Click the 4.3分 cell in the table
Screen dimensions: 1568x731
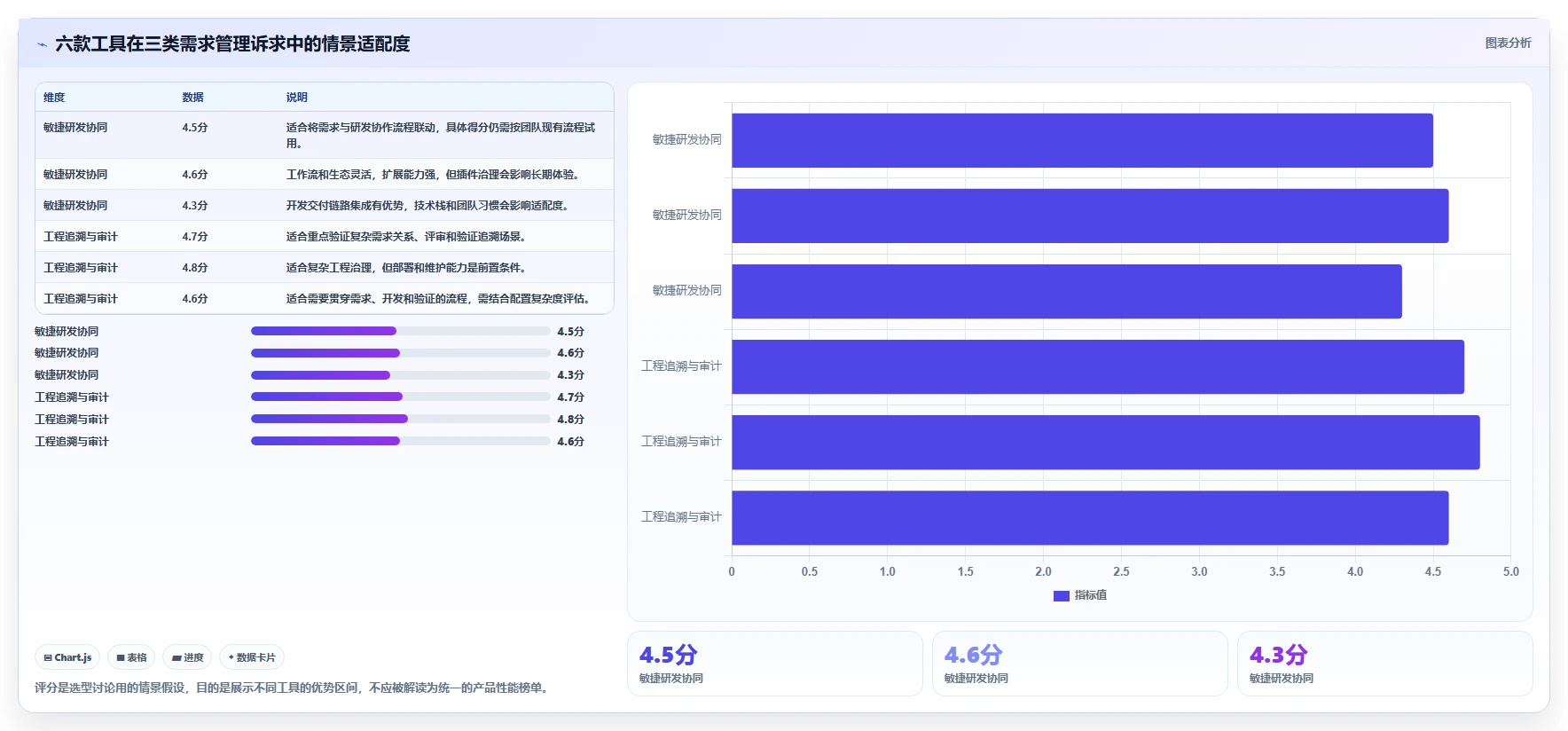tap(195, 206)
